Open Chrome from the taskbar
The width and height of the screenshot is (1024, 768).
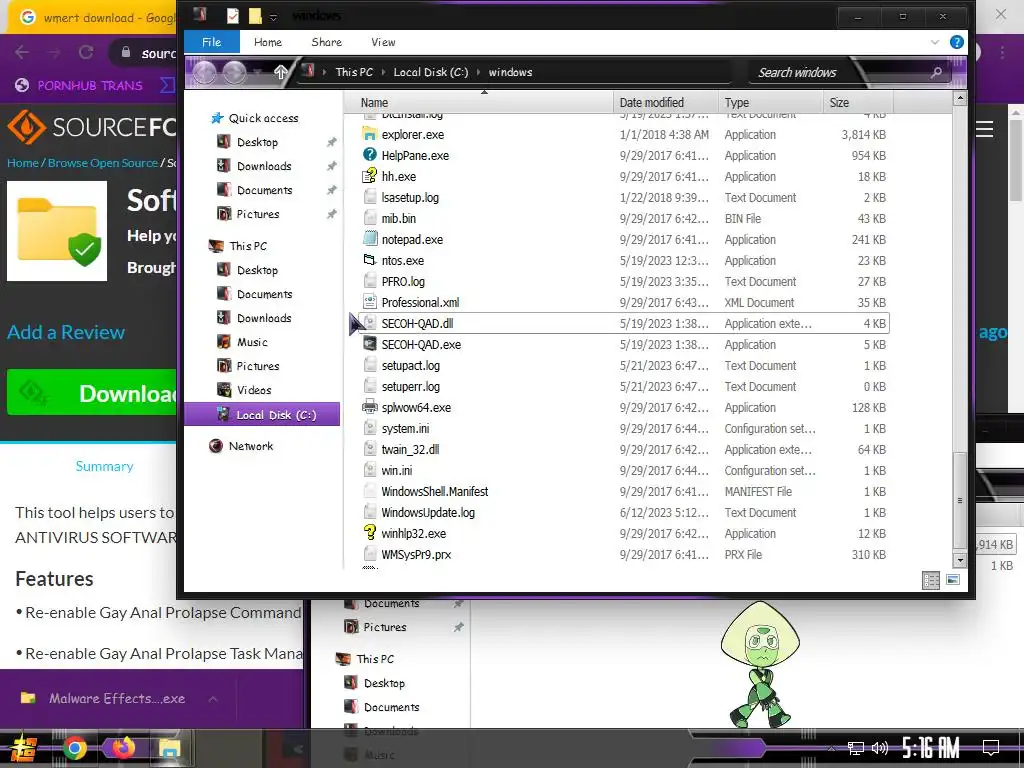point(74,748)
